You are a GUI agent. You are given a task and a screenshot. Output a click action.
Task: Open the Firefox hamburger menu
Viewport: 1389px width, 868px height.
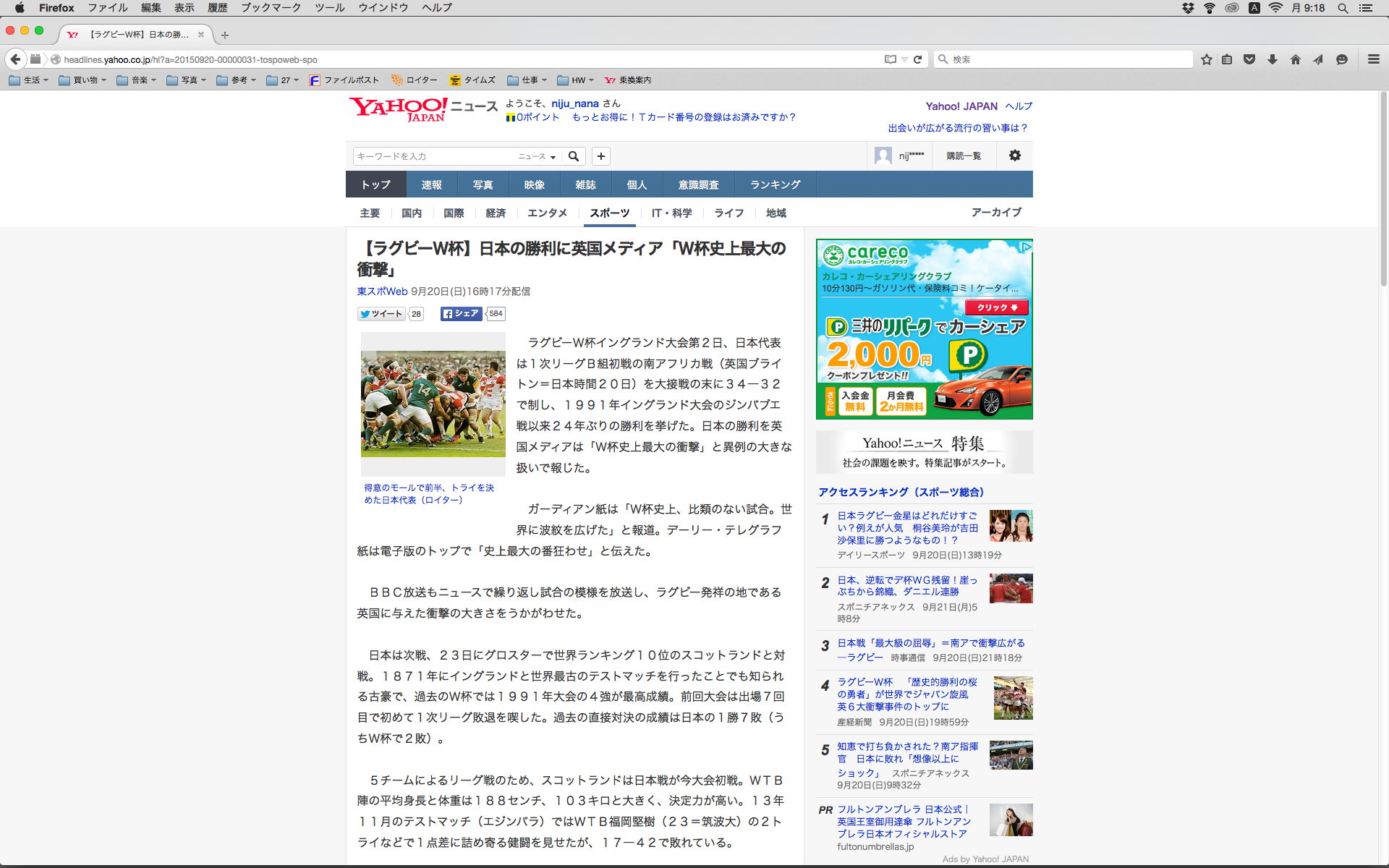[1373, 60]
